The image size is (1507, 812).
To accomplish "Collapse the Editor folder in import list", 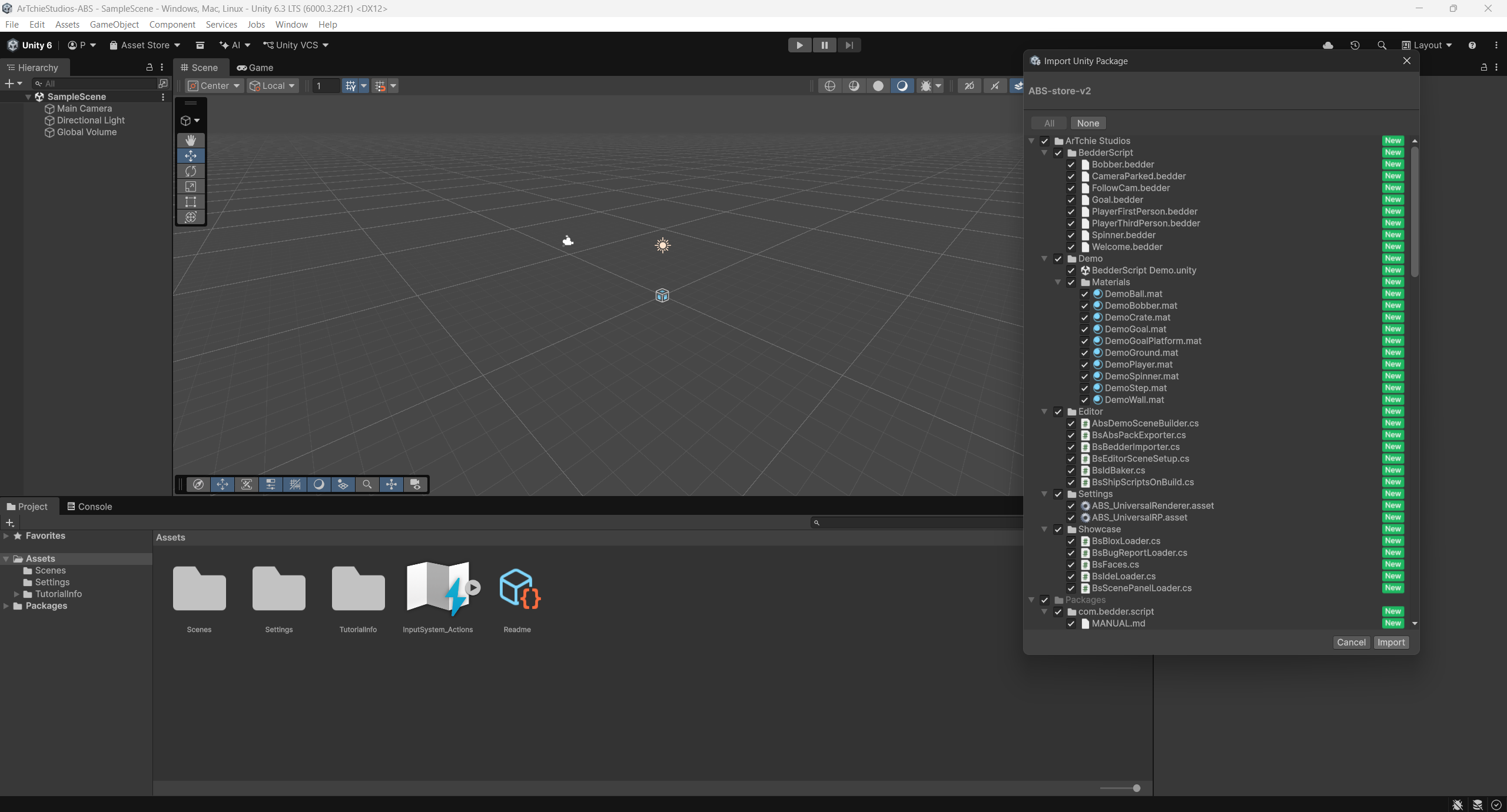I will (x=1045, y=412).
